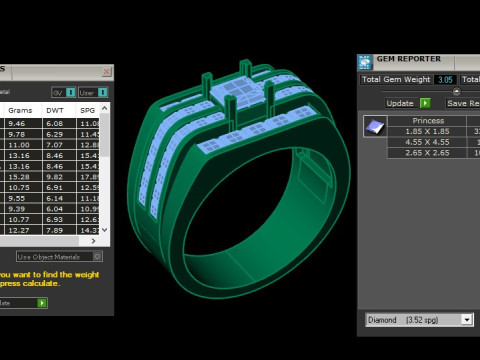This screenshot has width=480, height=360.
Task: Enable Use Object Materials option
Action: tap(59, 257)
